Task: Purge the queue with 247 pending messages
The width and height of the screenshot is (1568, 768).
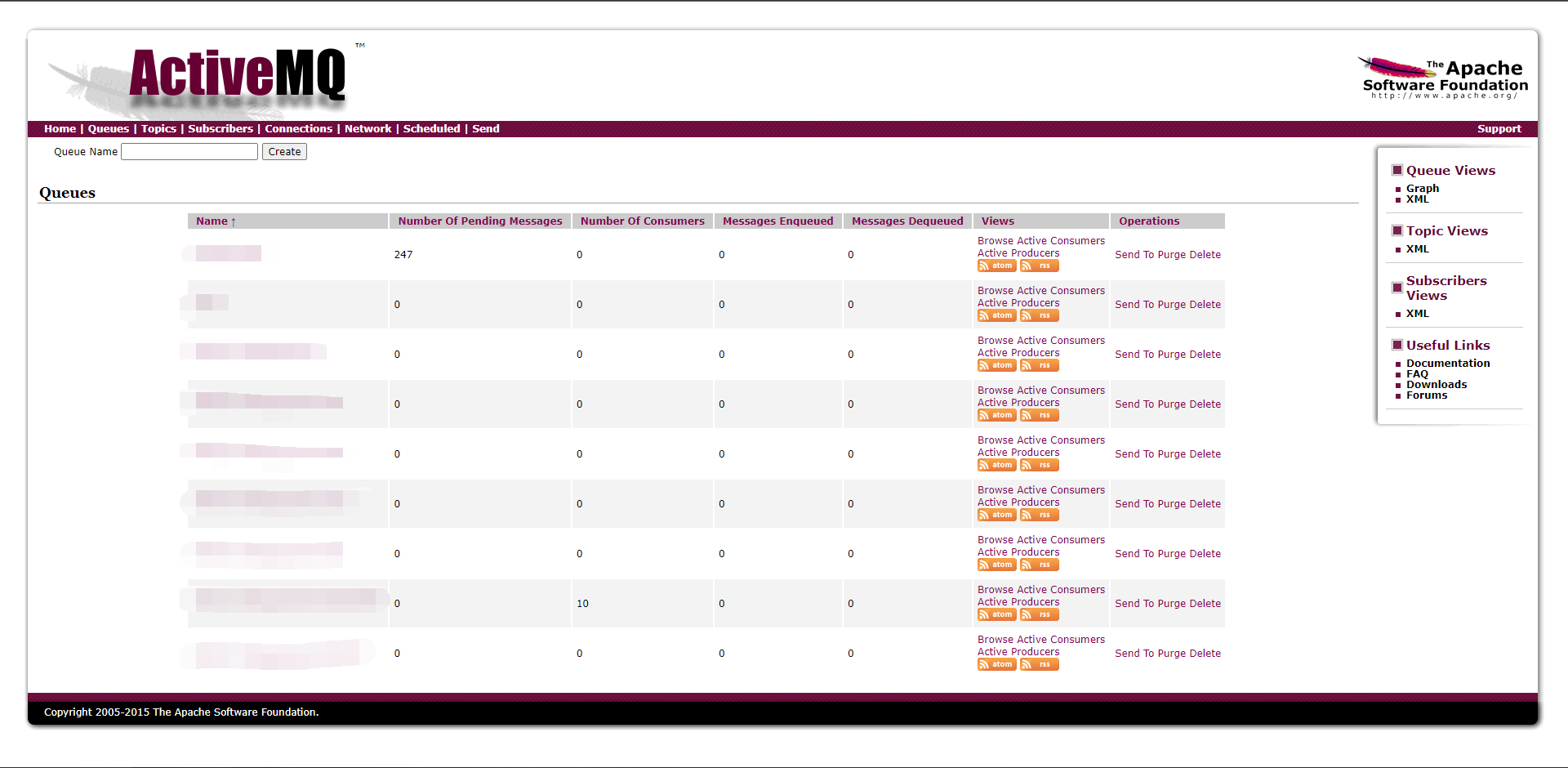Action: pyautogui.click(x=1172, y=255)
